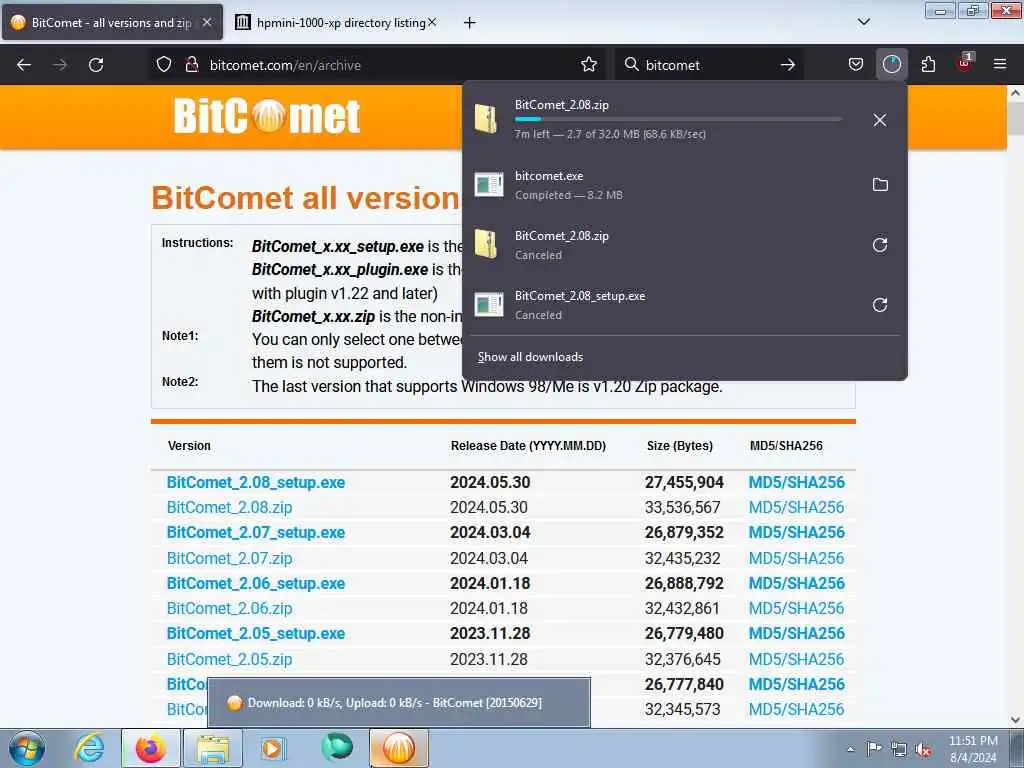Download BitComet_2.08.zip from the version table
Viewport: 1024px width, 768px height.
click(x=229, y=507)
